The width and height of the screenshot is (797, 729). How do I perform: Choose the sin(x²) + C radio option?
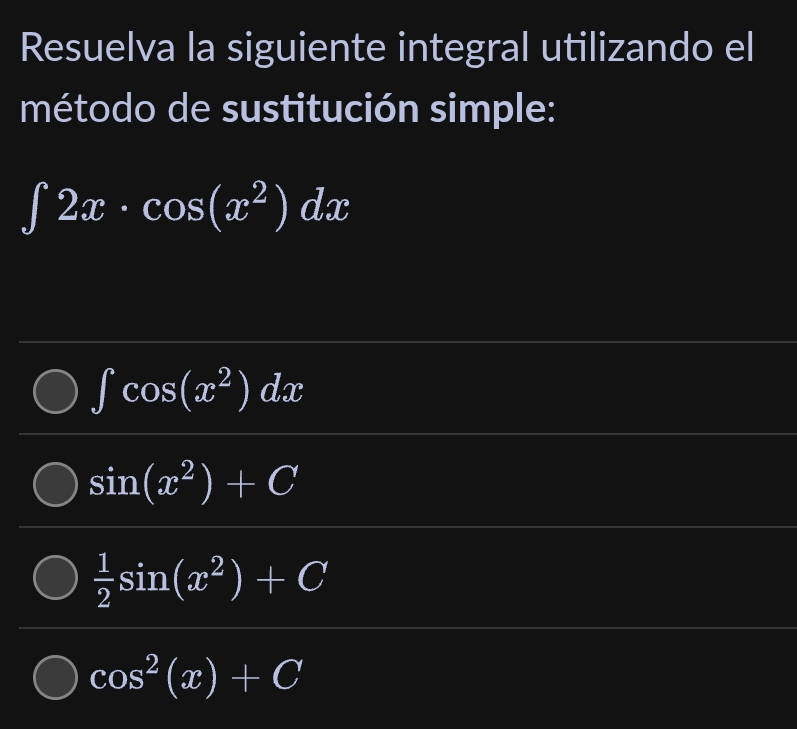(x=54, y=484)
